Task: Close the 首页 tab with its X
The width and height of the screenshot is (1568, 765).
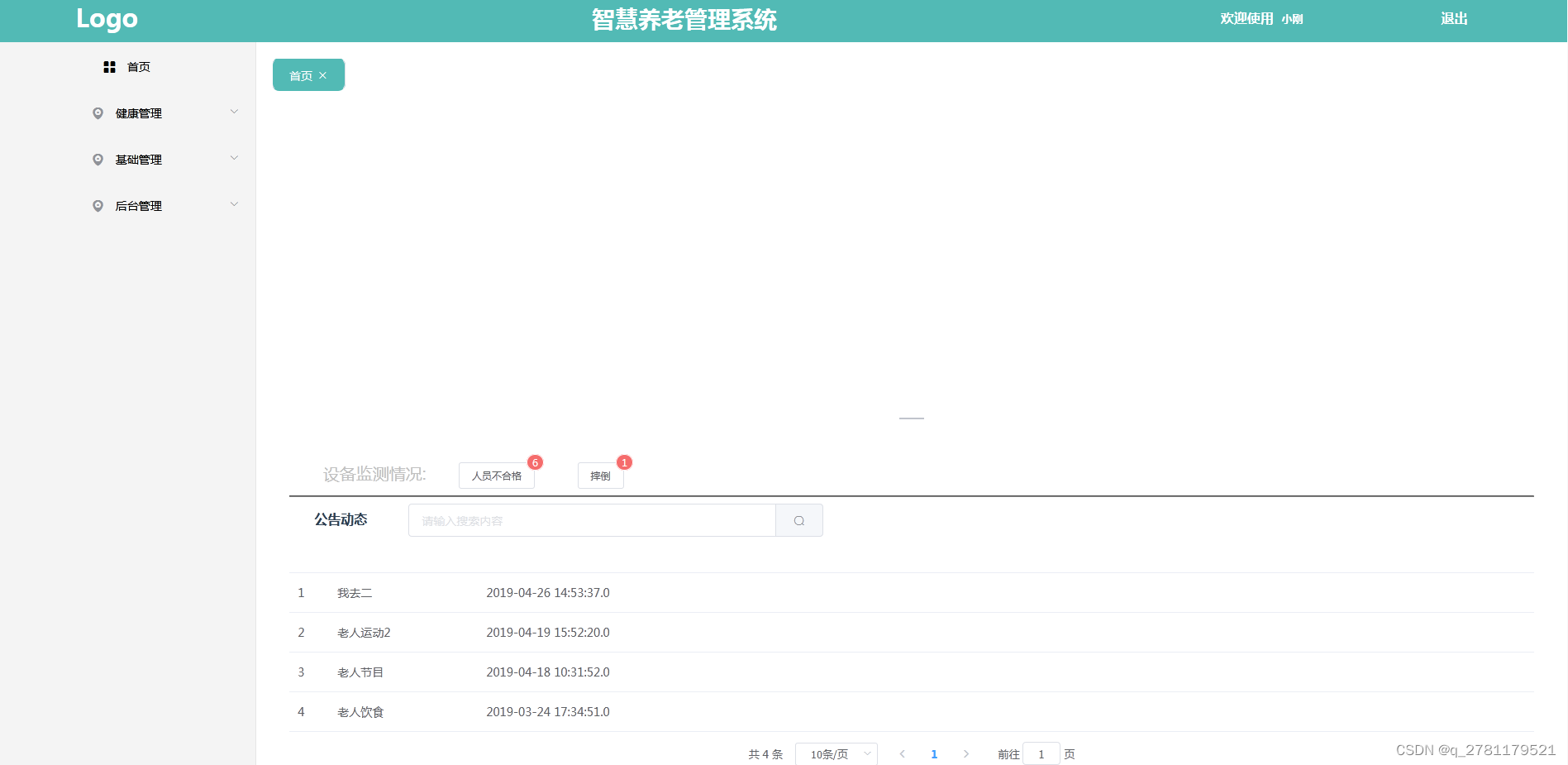Action: (323, 75)
